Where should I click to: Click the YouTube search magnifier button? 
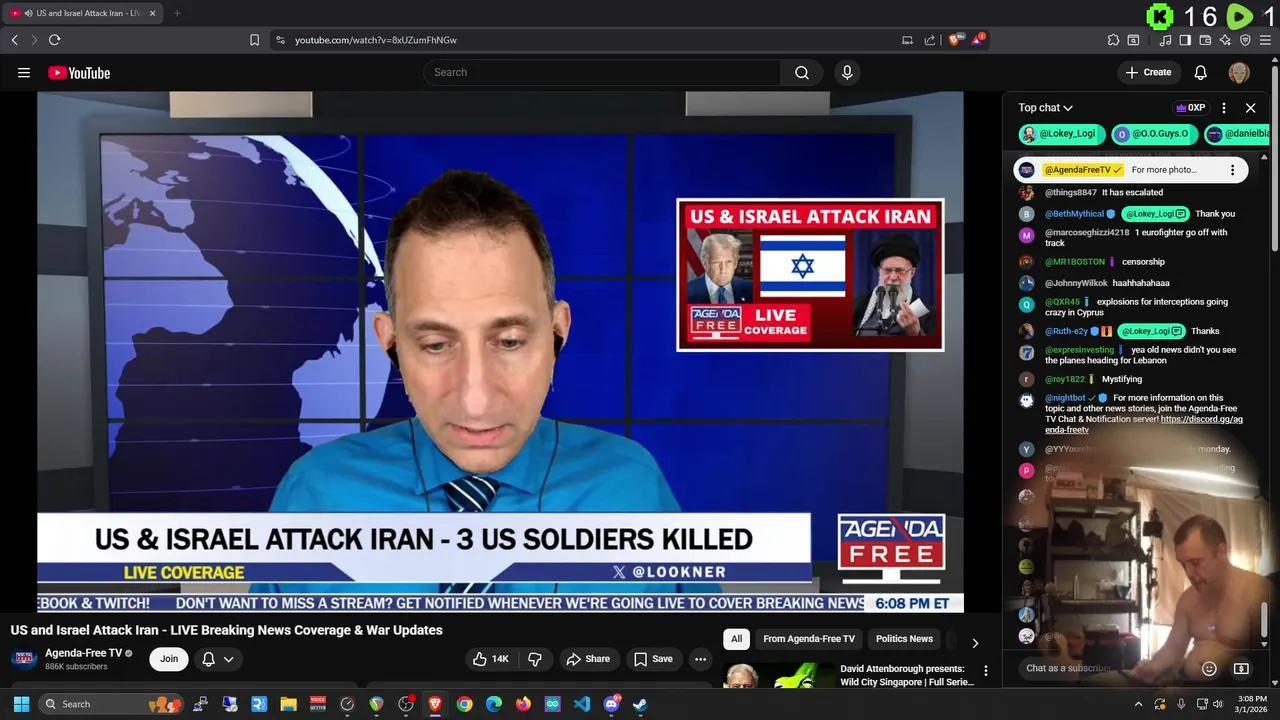click(802, 72)
